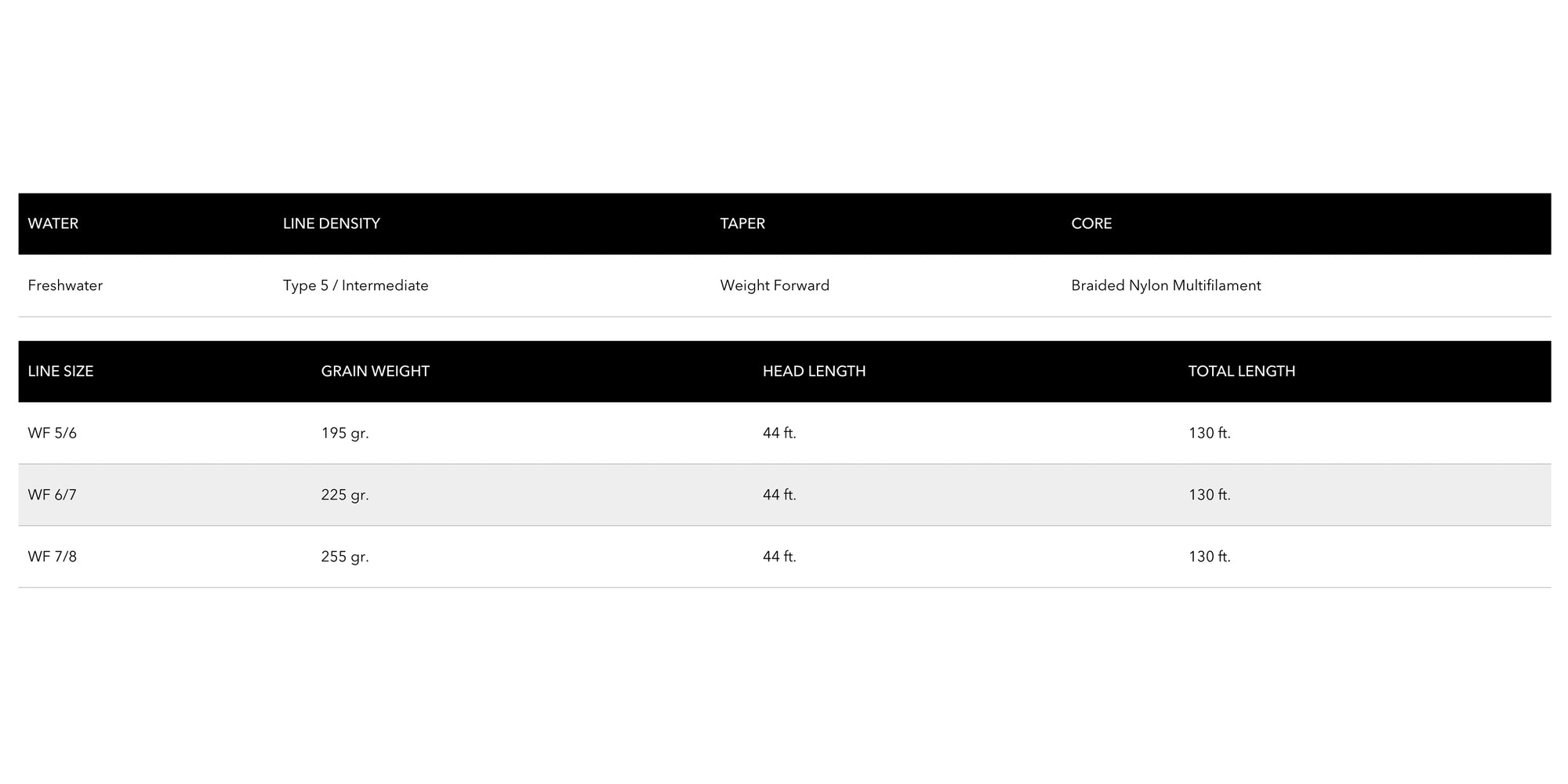Screen dimensions: 1568x784
Task: Click the WF 7/8 line size cell
Action: [53, 557]
